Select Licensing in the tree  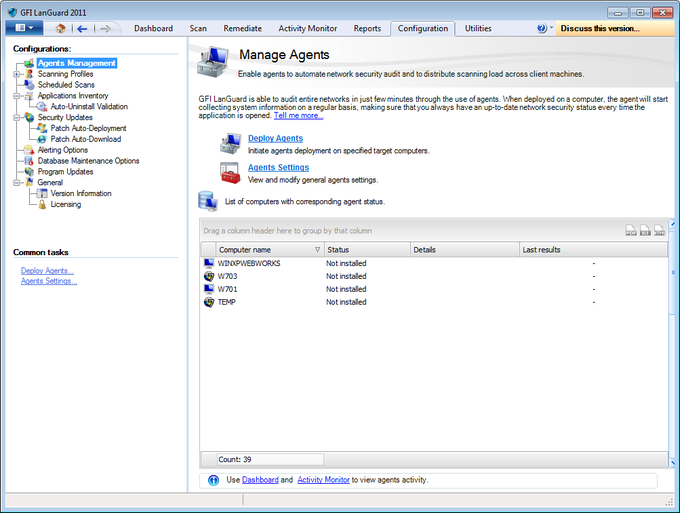pos(65,204)
